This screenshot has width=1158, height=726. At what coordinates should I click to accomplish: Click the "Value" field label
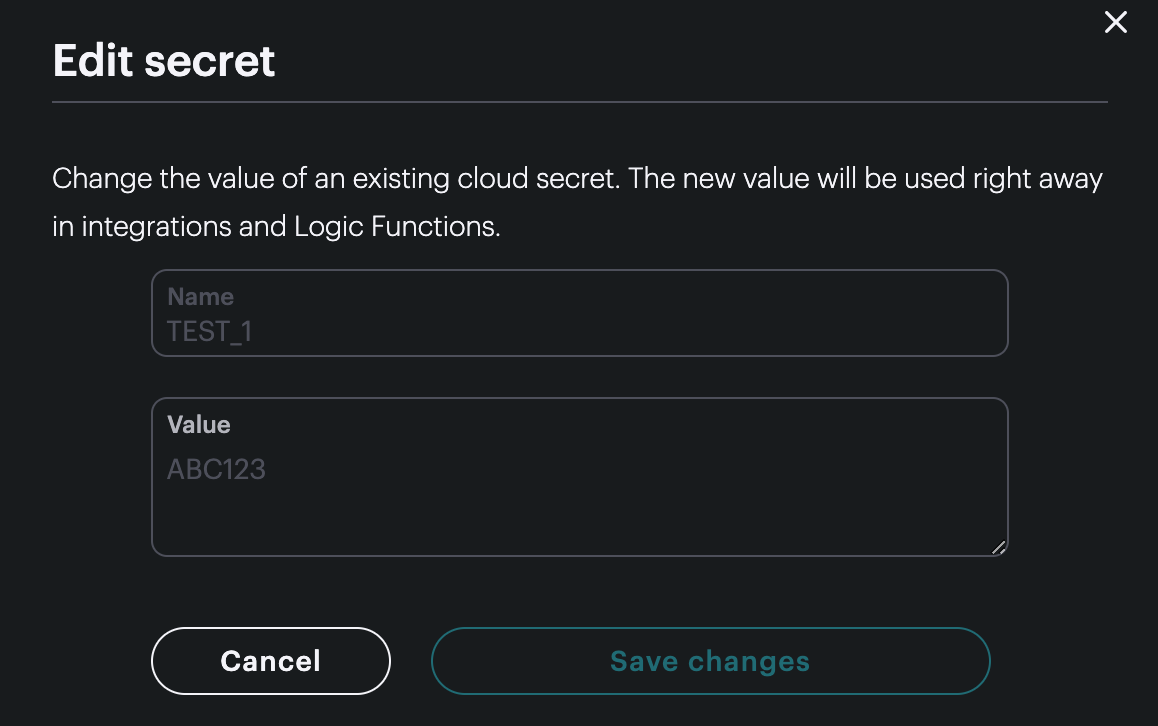(199, 425)
